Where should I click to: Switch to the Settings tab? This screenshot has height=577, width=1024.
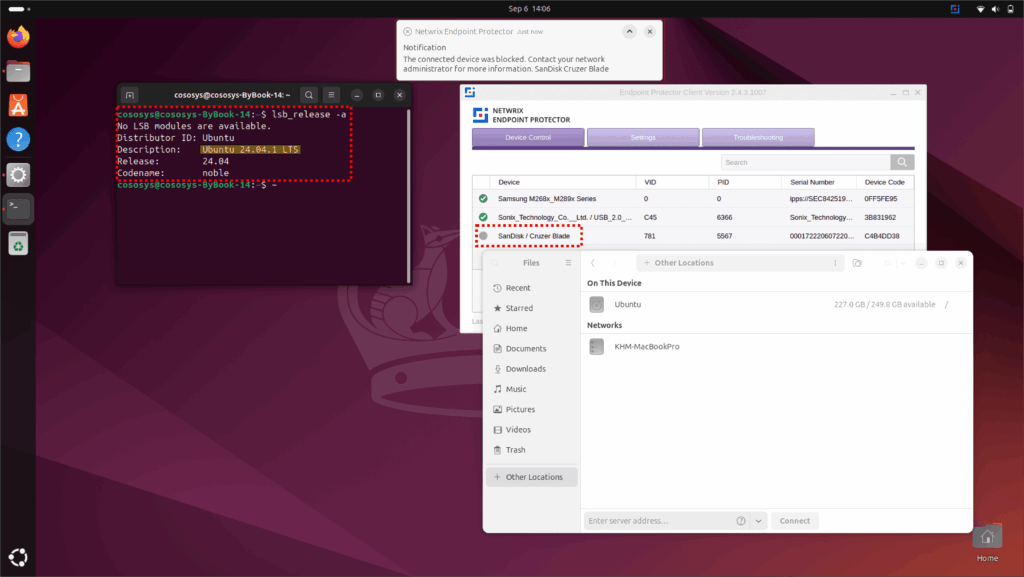[643, 138]
